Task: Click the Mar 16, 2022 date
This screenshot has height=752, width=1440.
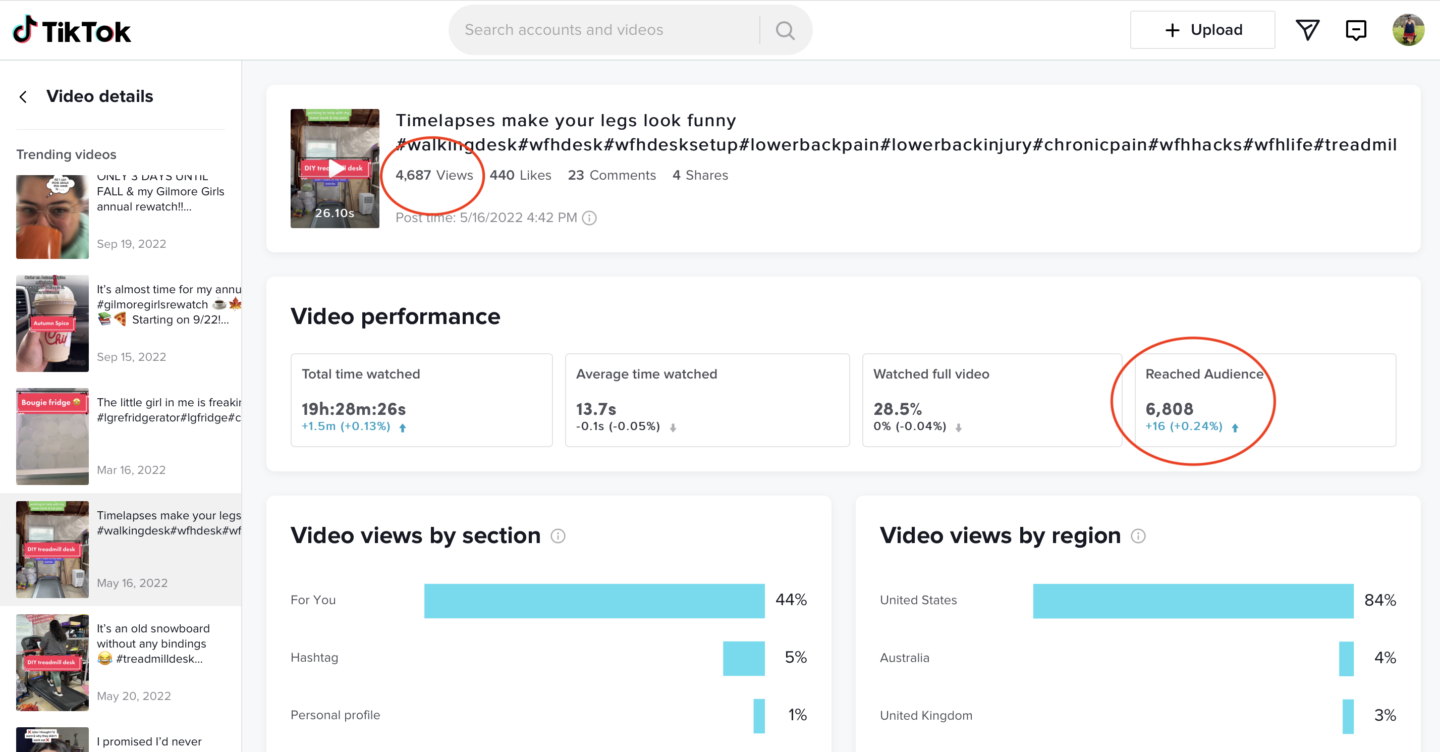Action: click(131, 470)
